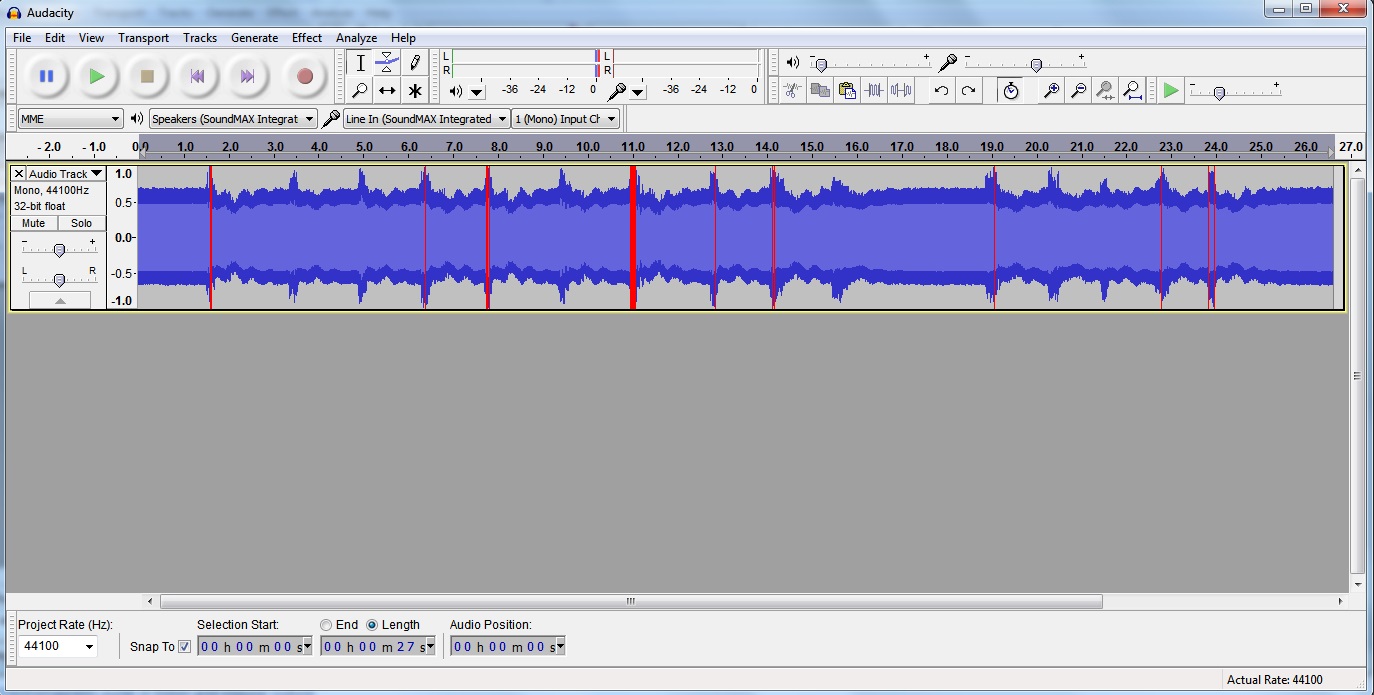Toggle the Snap To checkbox
Viewport: 1374px width, 695px height.
(x=184, y=647)
